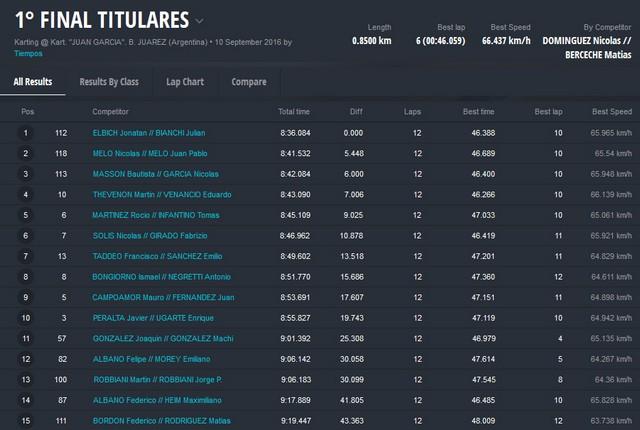Open competitor ALBANO Federico // HEIM Maximiliano
The width and height of the screenshot is (640, 430).
[x=157, y=400]
